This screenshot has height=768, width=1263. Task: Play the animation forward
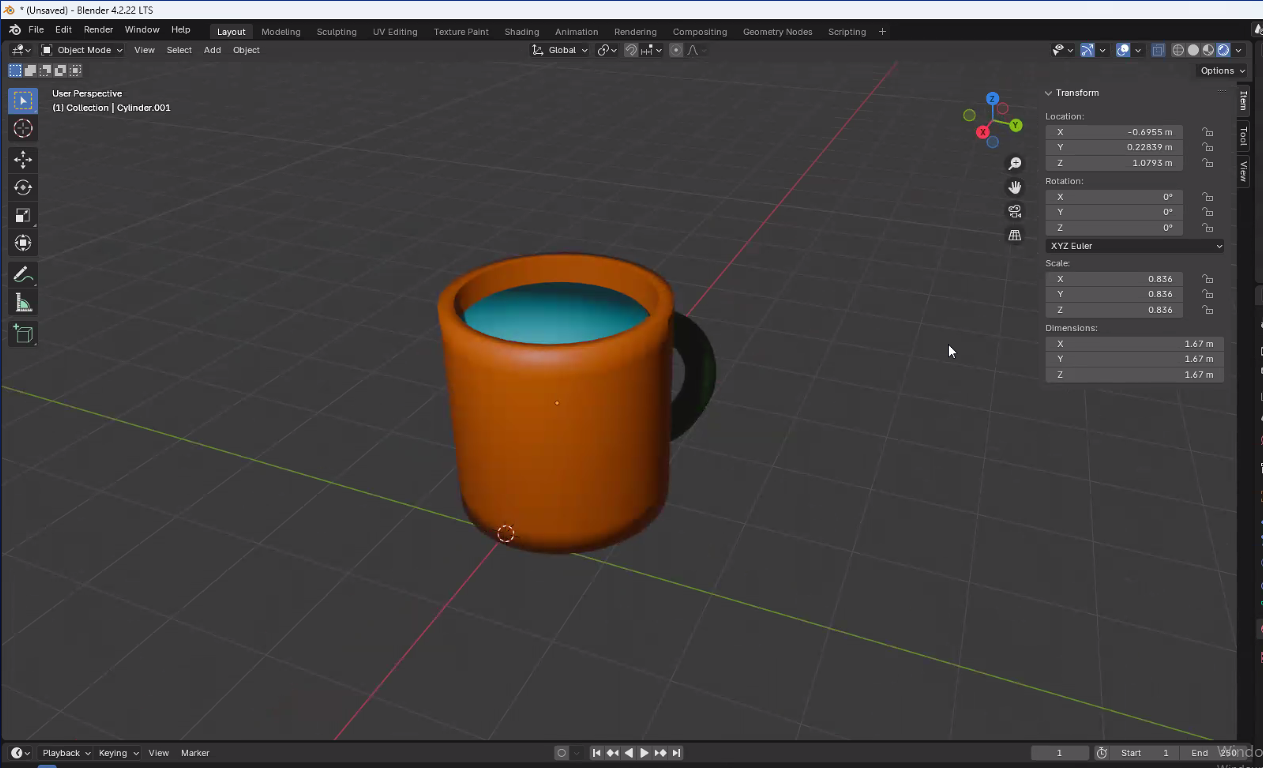click(644, 753)
